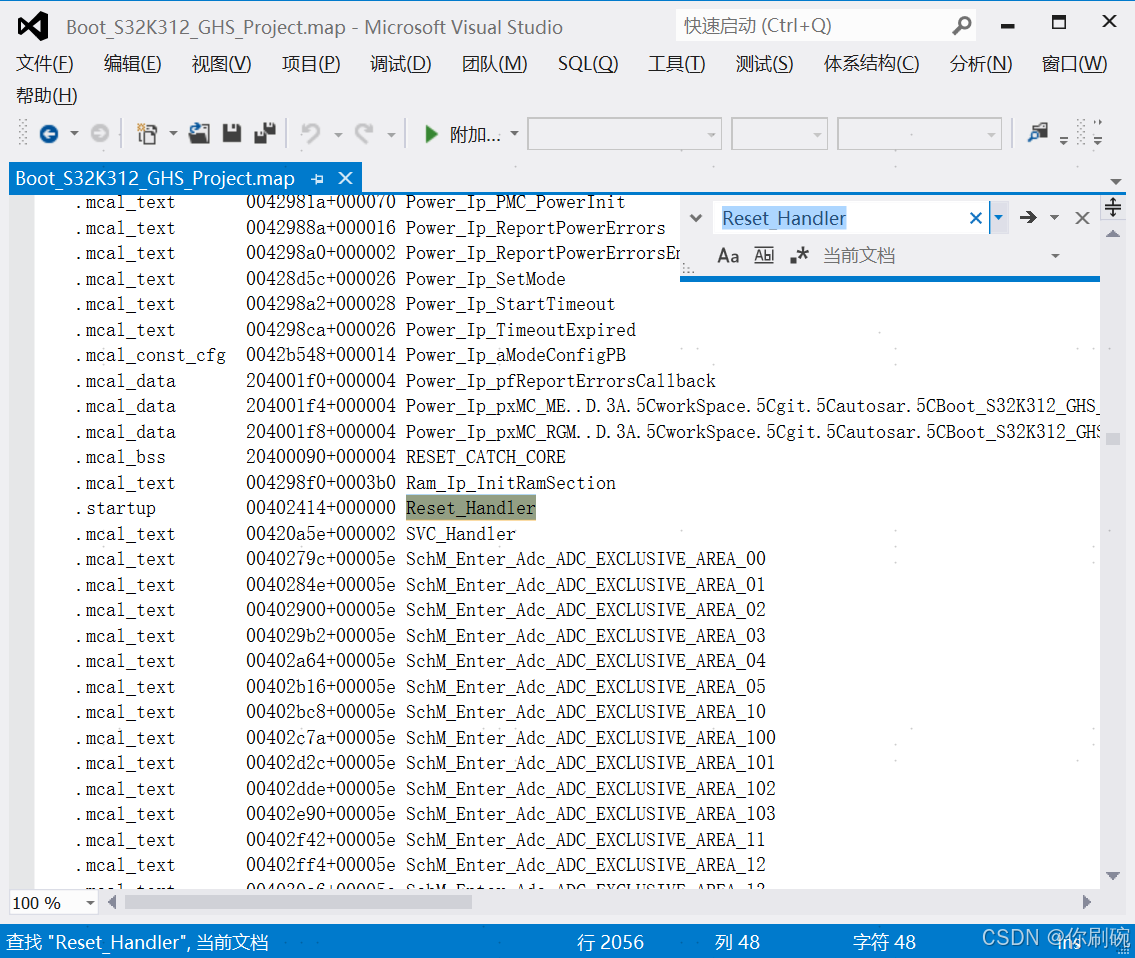Toggle Match Case in the find bar
Viewport: 1135px width, 958px height.
[x=728, y=255]
